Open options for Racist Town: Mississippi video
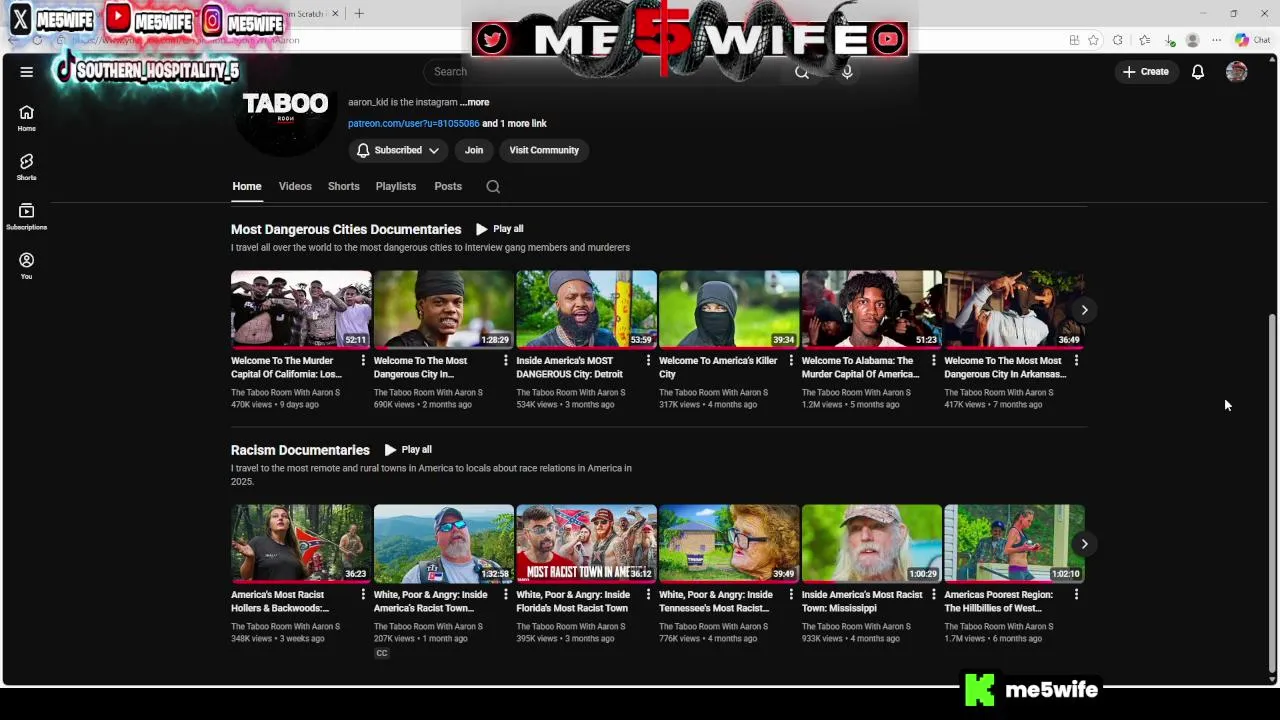This screenshot has height=720, width=1280. 933,595
